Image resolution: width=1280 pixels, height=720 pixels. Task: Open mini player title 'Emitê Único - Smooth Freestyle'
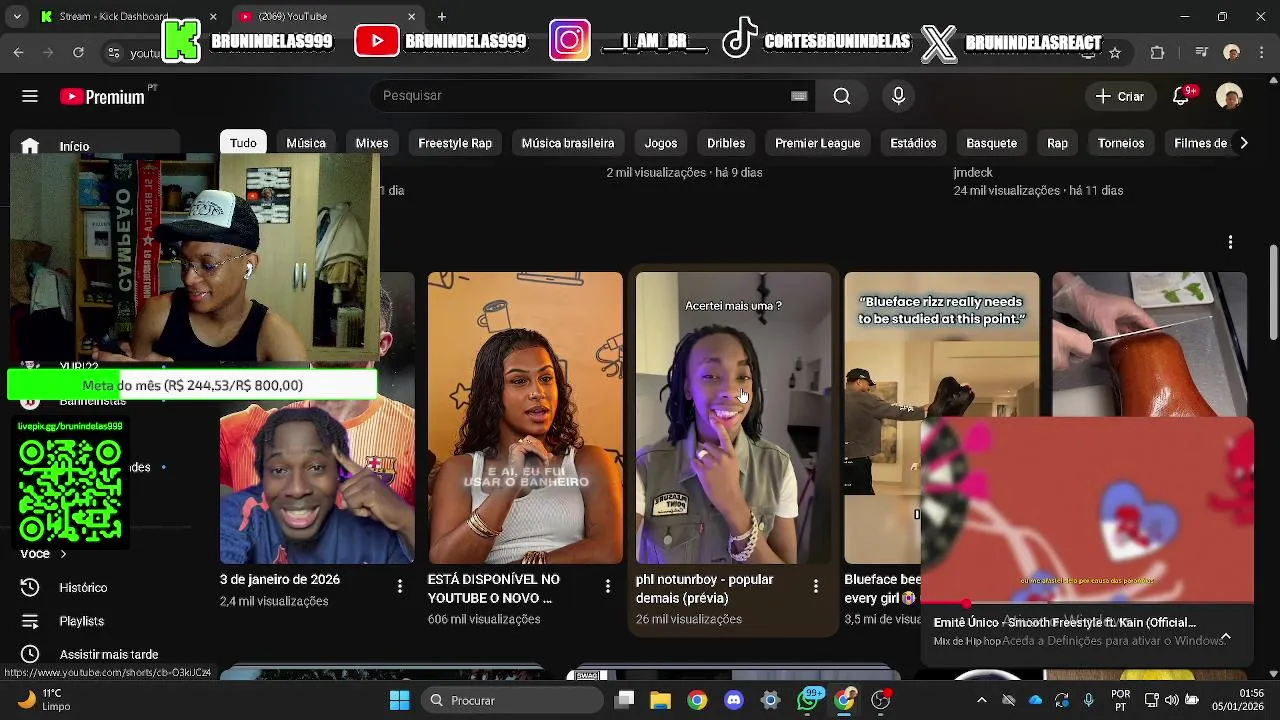pyautogui.click(x=1064, y=622)
